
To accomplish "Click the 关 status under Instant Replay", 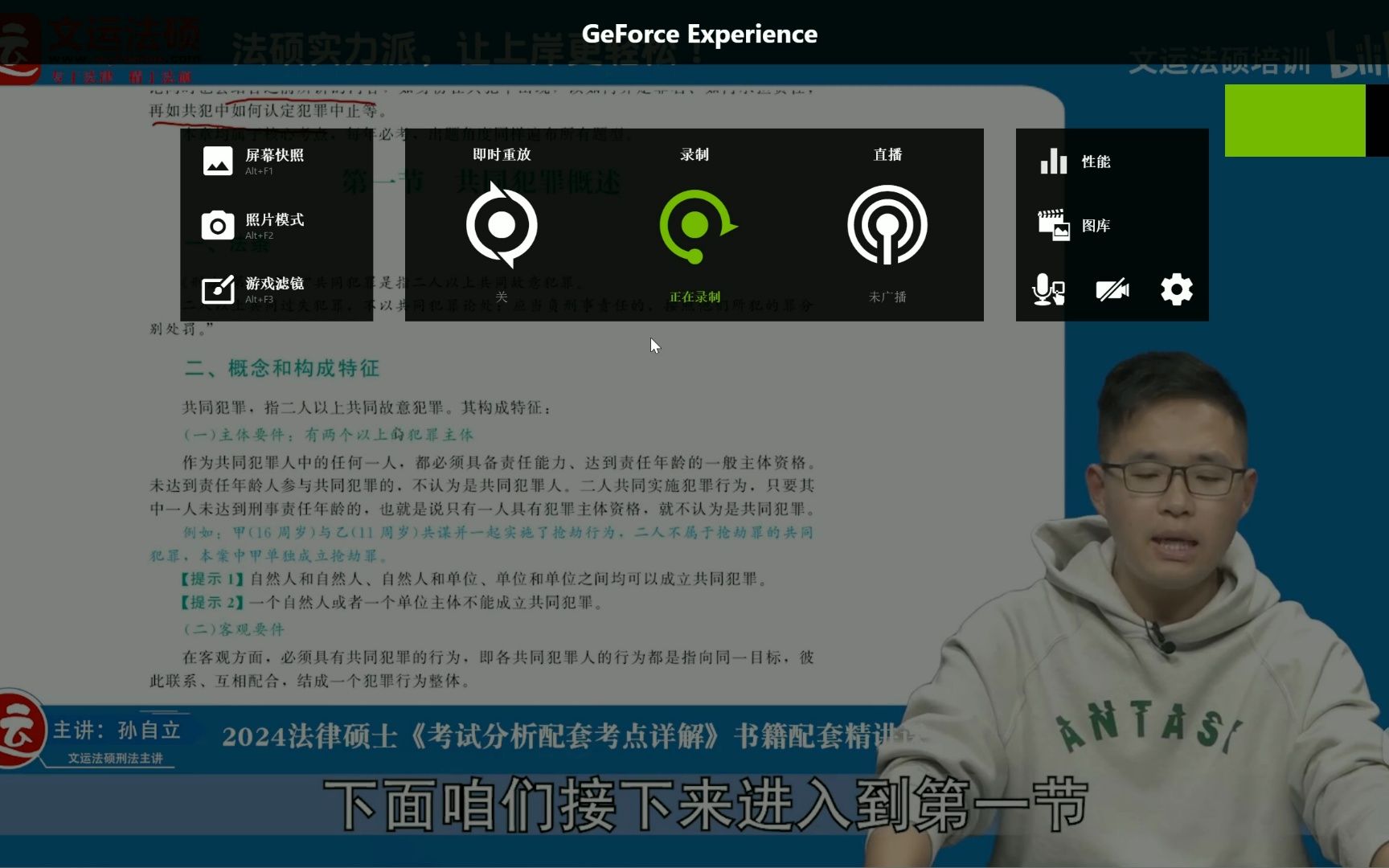I will coord(502,297).
